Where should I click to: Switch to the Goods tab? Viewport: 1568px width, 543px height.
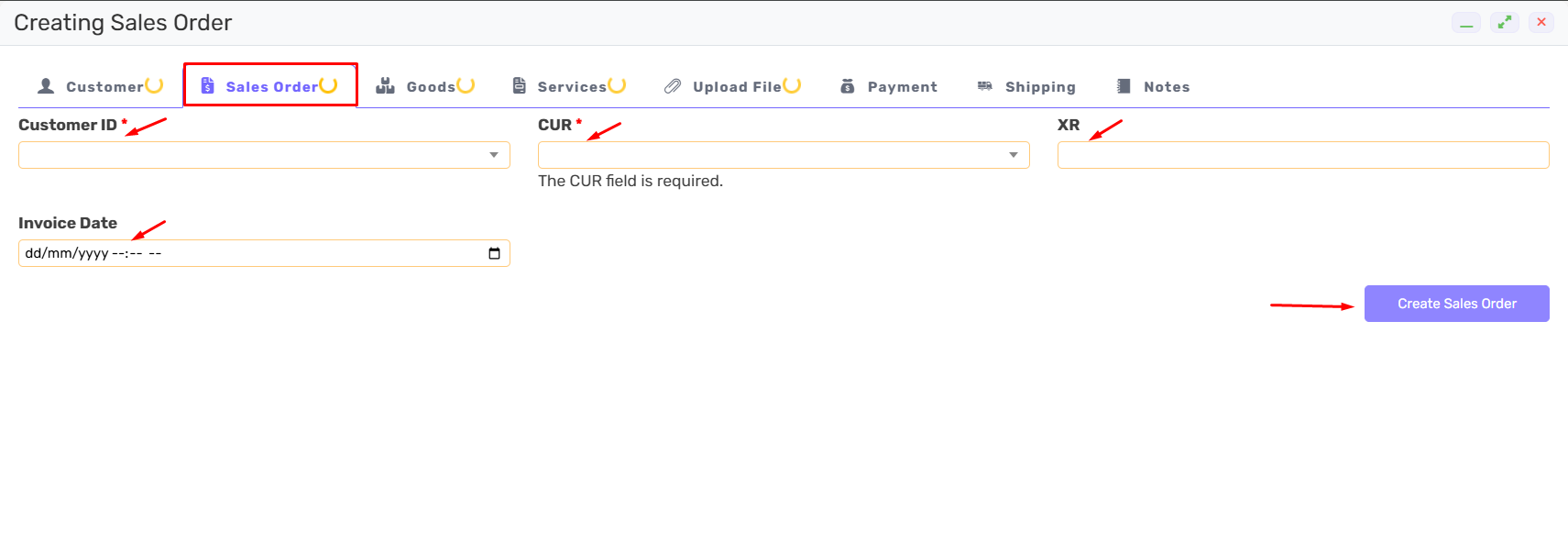[425, 86]
